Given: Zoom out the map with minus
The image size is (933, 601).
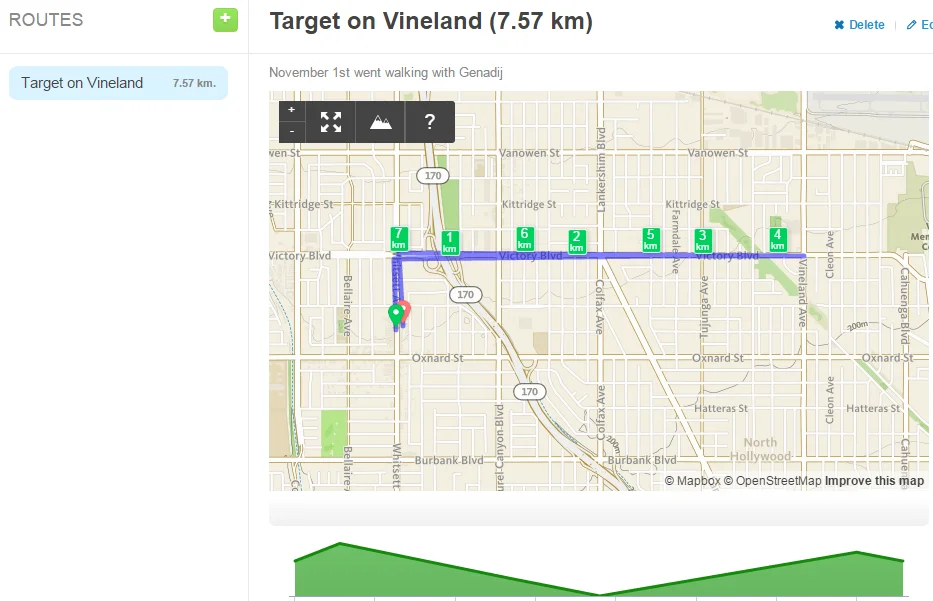Looking at the screenshot, I should 291,132.
